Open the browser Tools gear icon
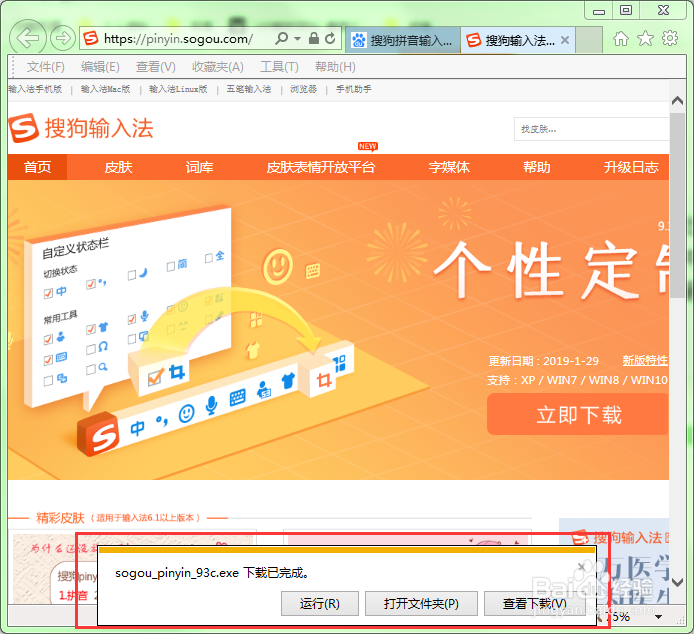694x634 pixels. 670,38
